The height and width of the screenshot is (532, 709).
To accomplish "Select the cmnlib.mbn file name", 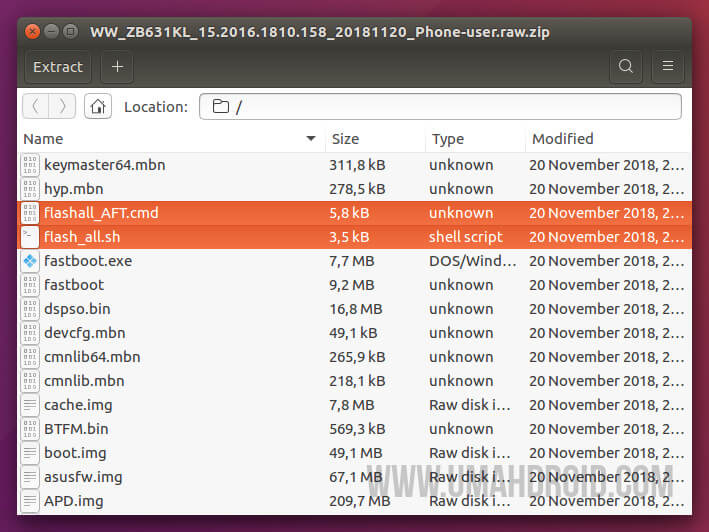I will [x=84, y=381].
